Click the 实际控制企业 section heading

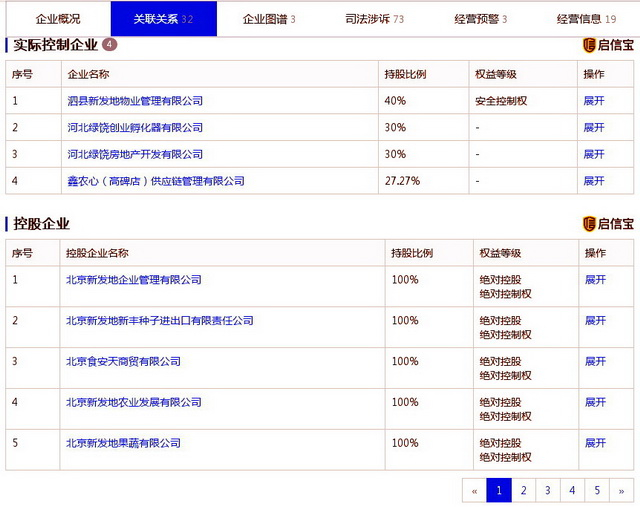56,45
